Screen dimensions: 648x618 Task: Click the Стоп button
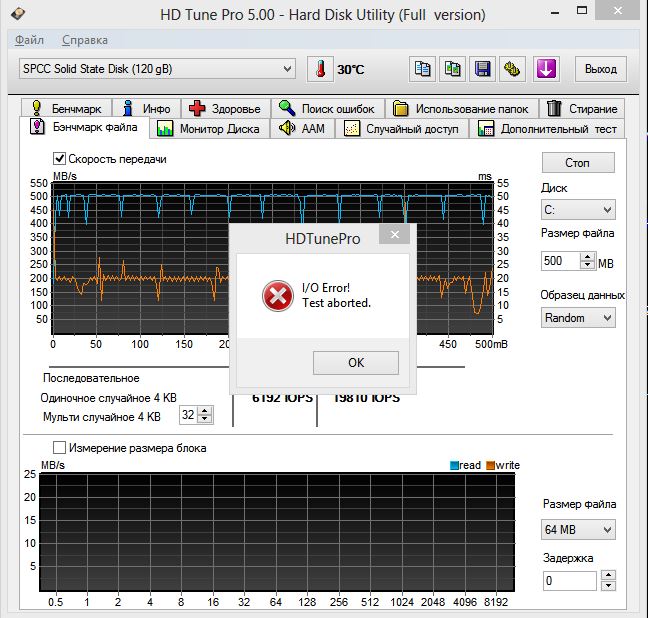tap(578, 163)
